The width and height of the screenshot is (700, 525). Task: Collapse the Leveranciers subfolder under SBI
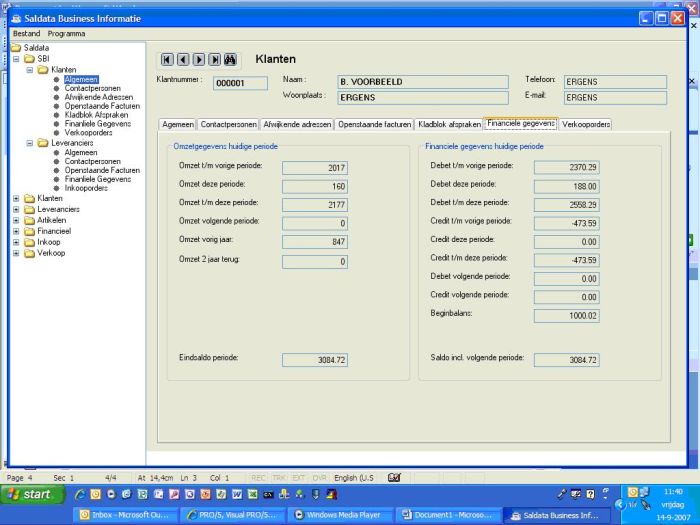click(x=29, y=143)
